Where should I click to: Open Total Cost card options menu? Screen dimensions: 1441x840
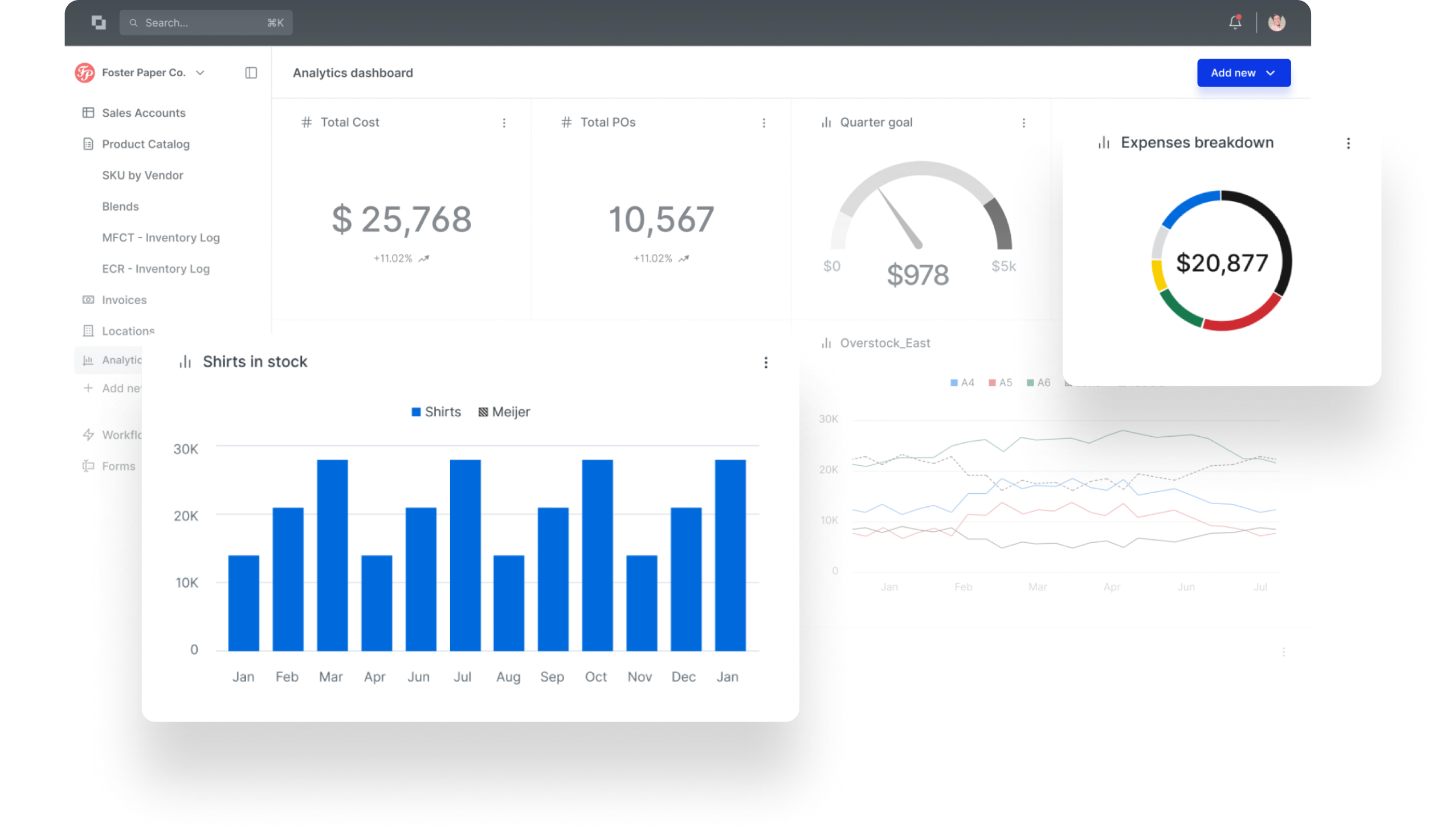[x=504, y=123]
